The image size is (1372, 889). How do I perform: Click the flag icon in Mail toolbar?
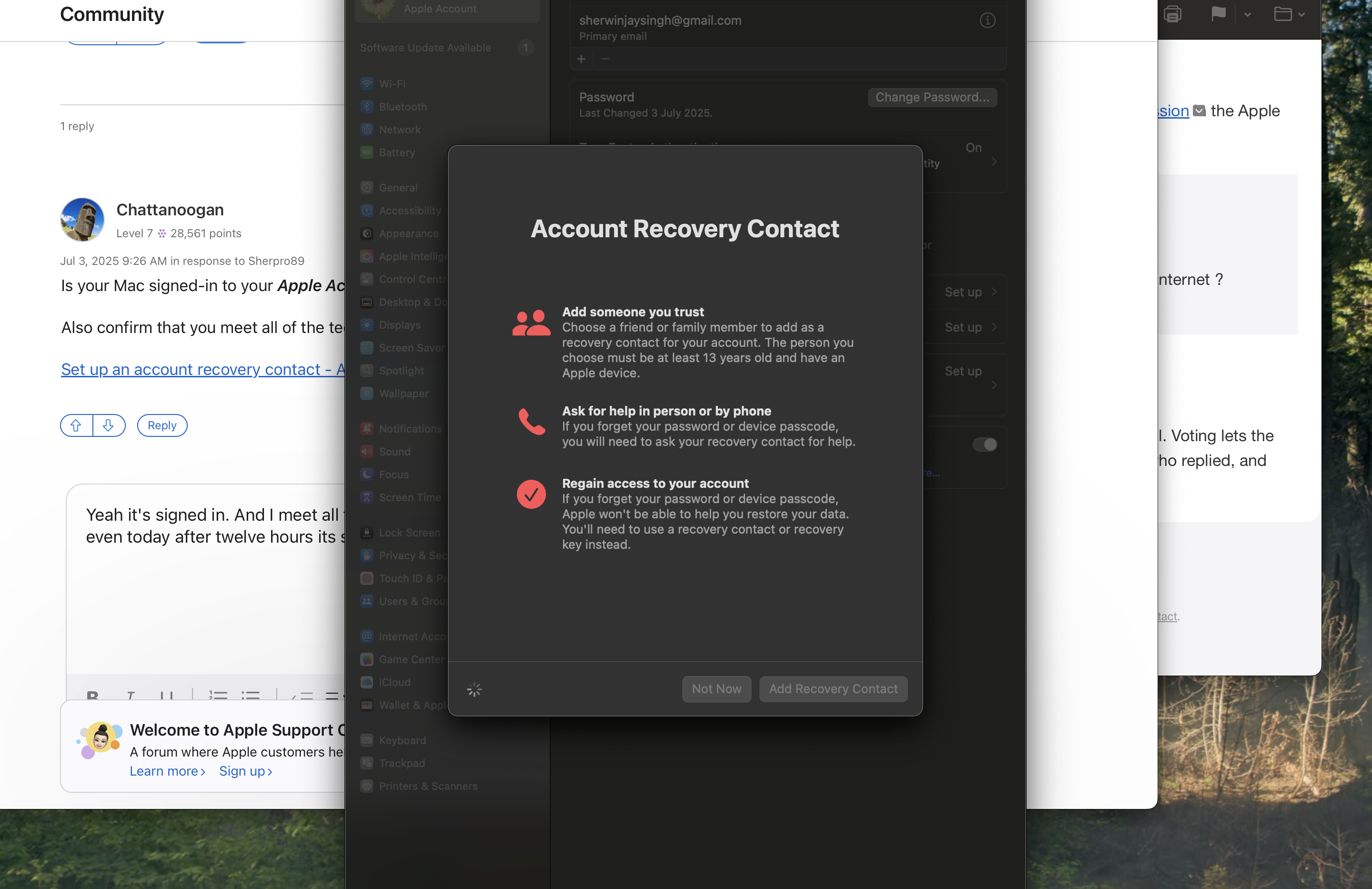1218,13
